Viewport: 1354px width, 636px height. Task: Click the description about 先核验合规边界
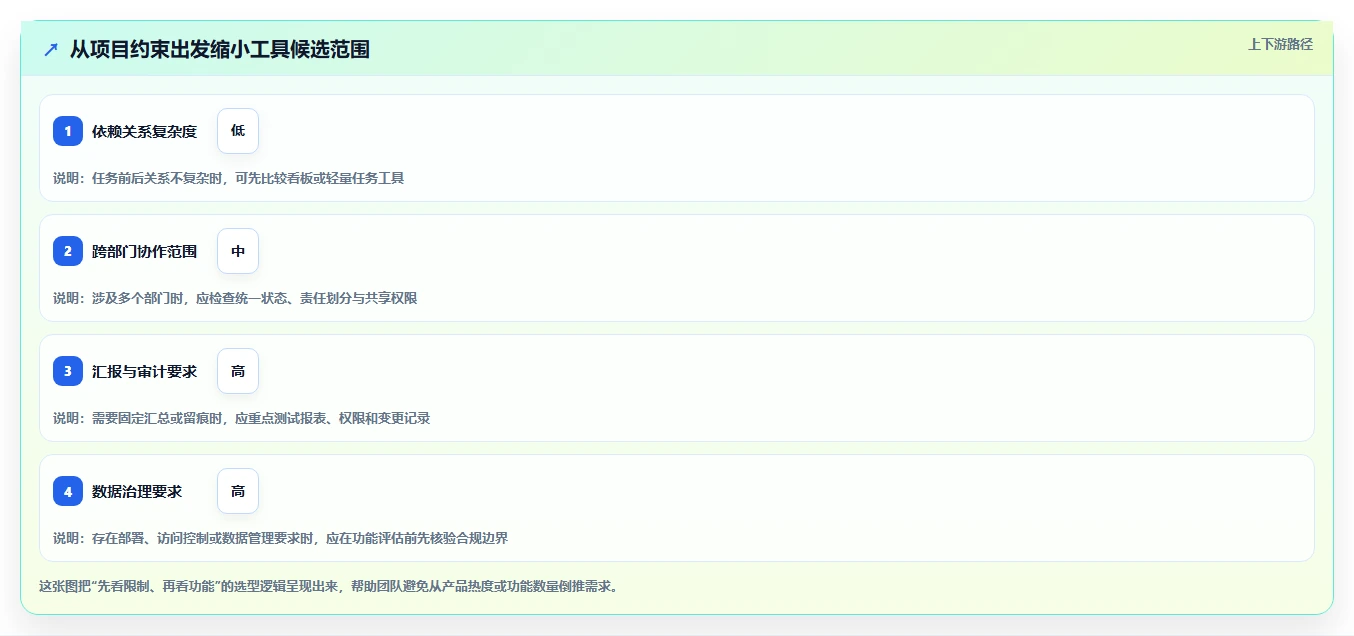(280, 538)
